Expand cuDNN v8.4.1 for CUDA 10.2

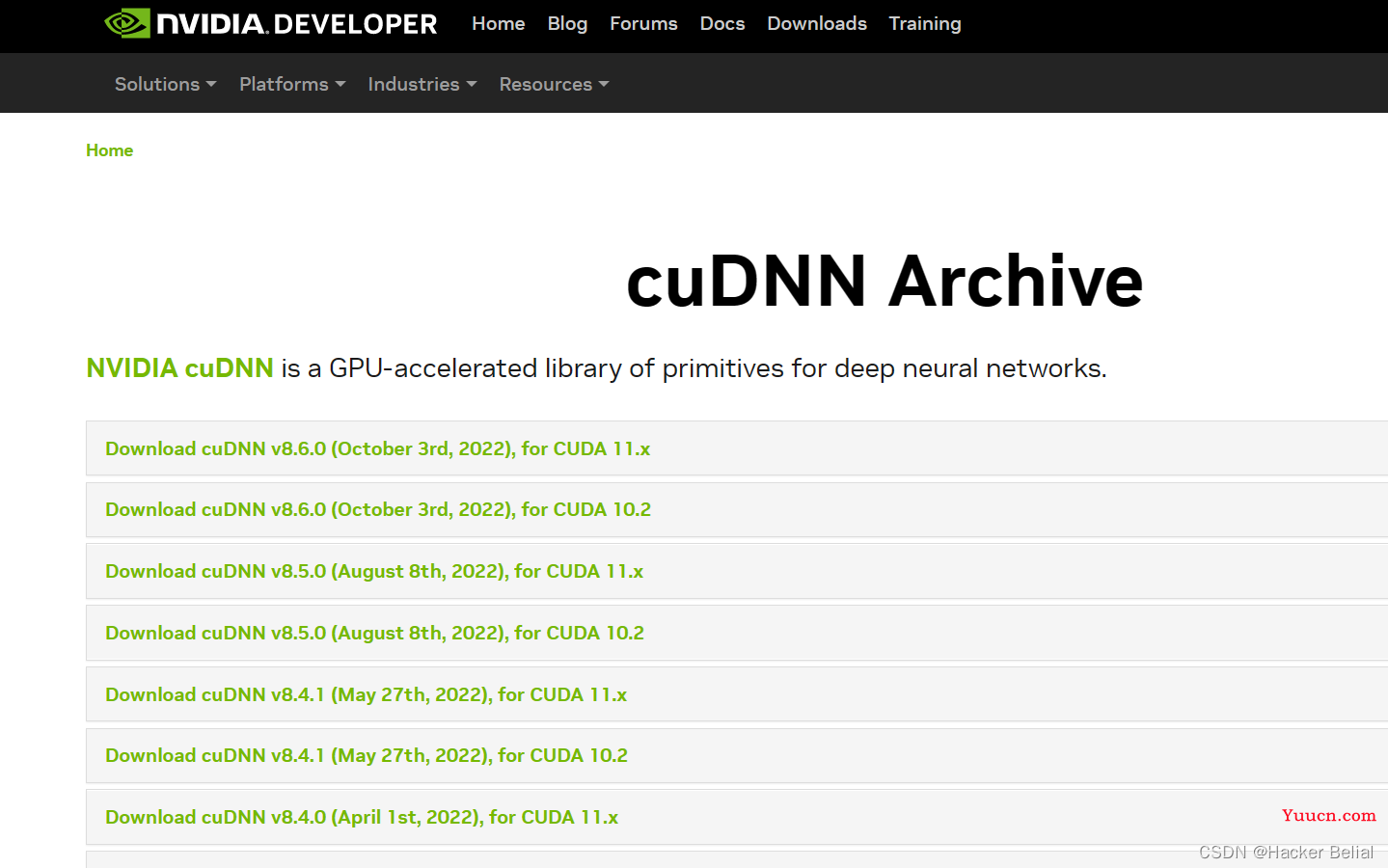point(737,755)
